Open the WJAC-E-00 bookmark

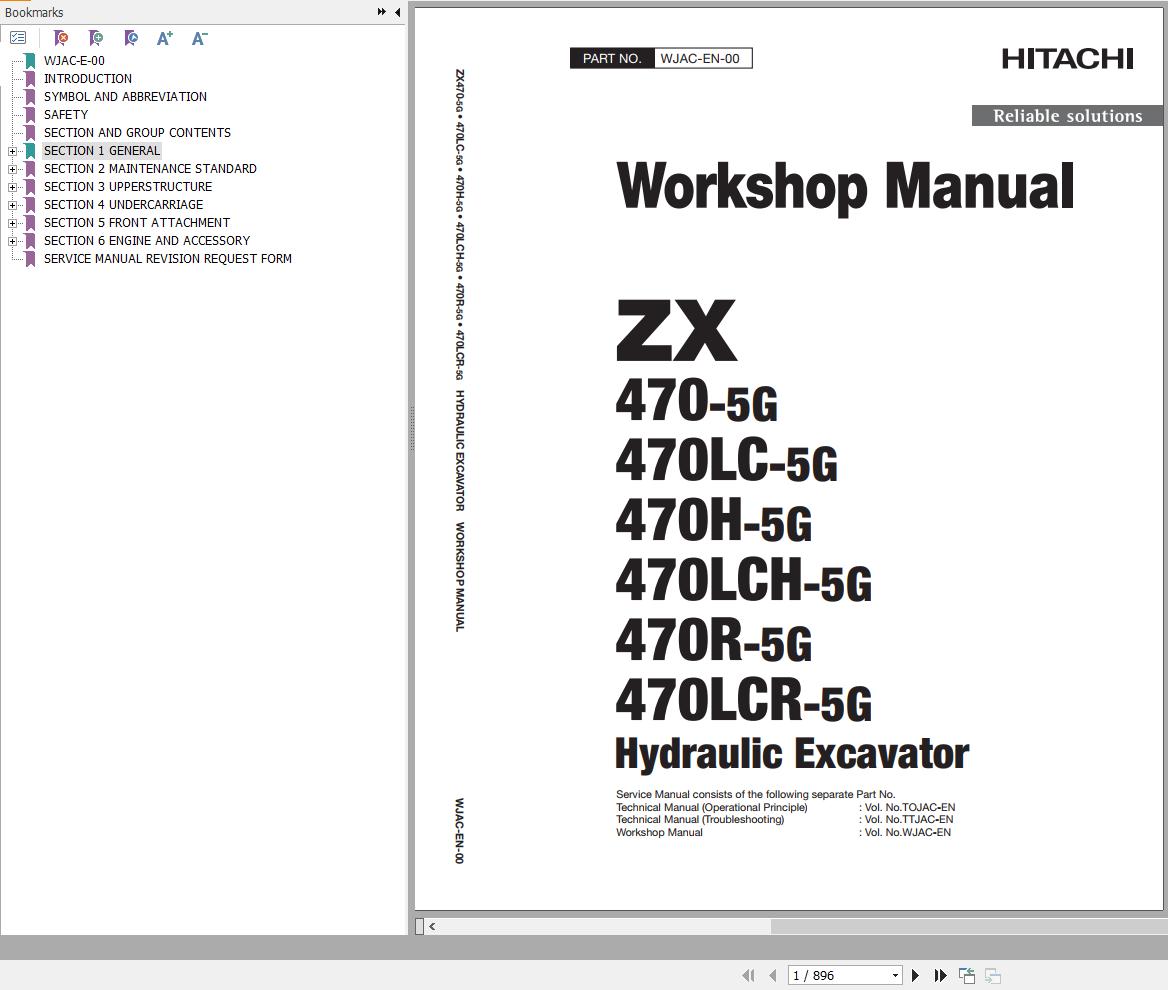tap(74, 60)
